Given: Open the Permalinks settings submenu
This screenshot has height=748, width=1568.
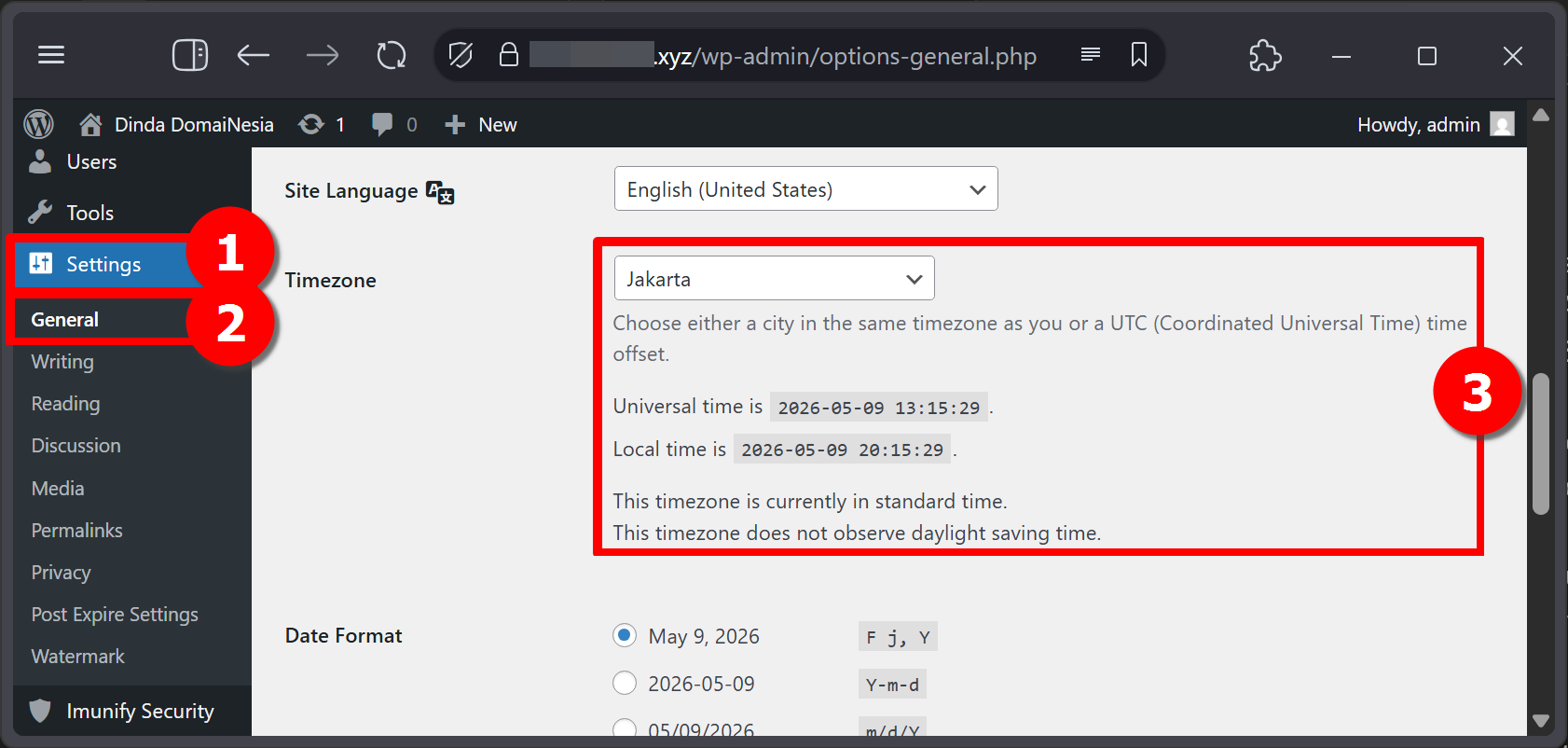Looking at the screenshot, I should click(76, 530).
